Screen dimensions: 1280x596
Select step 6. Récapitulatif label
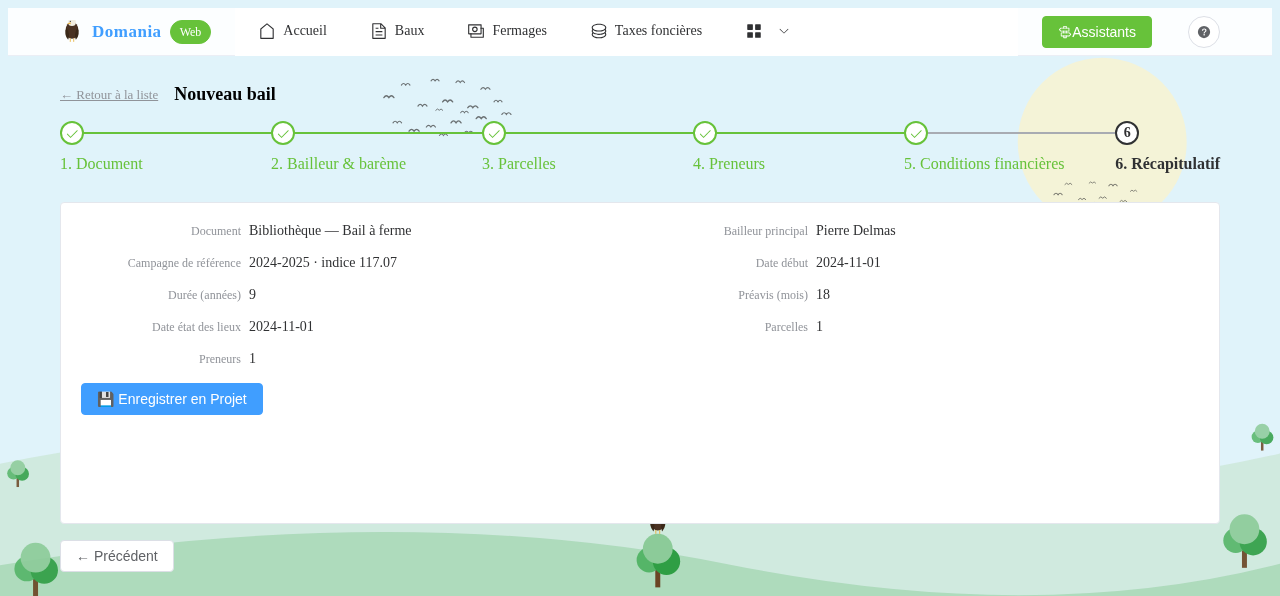(x=1167, y=164)
